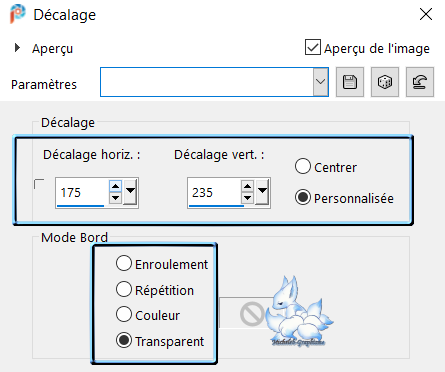Click the save preset floppy disk icon
The height and width of the screenshot is (372, 445).
(350, 82)
